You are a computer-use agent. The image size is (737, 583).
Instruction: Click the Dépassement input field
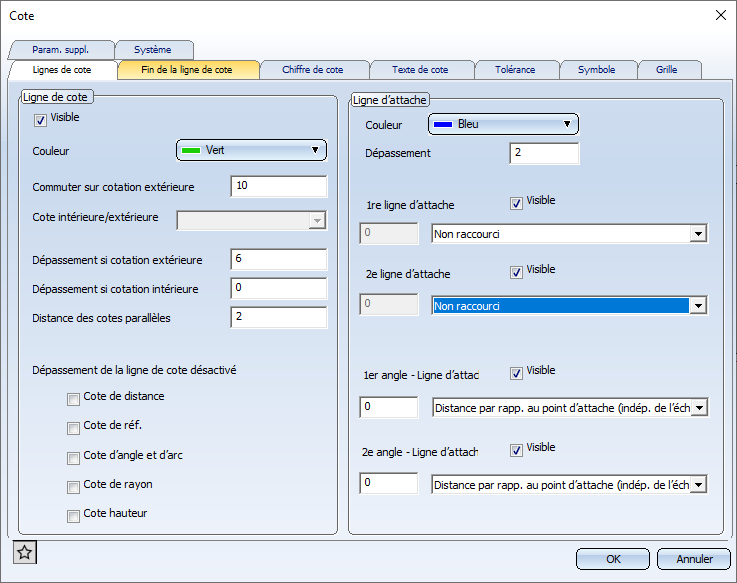544,154
